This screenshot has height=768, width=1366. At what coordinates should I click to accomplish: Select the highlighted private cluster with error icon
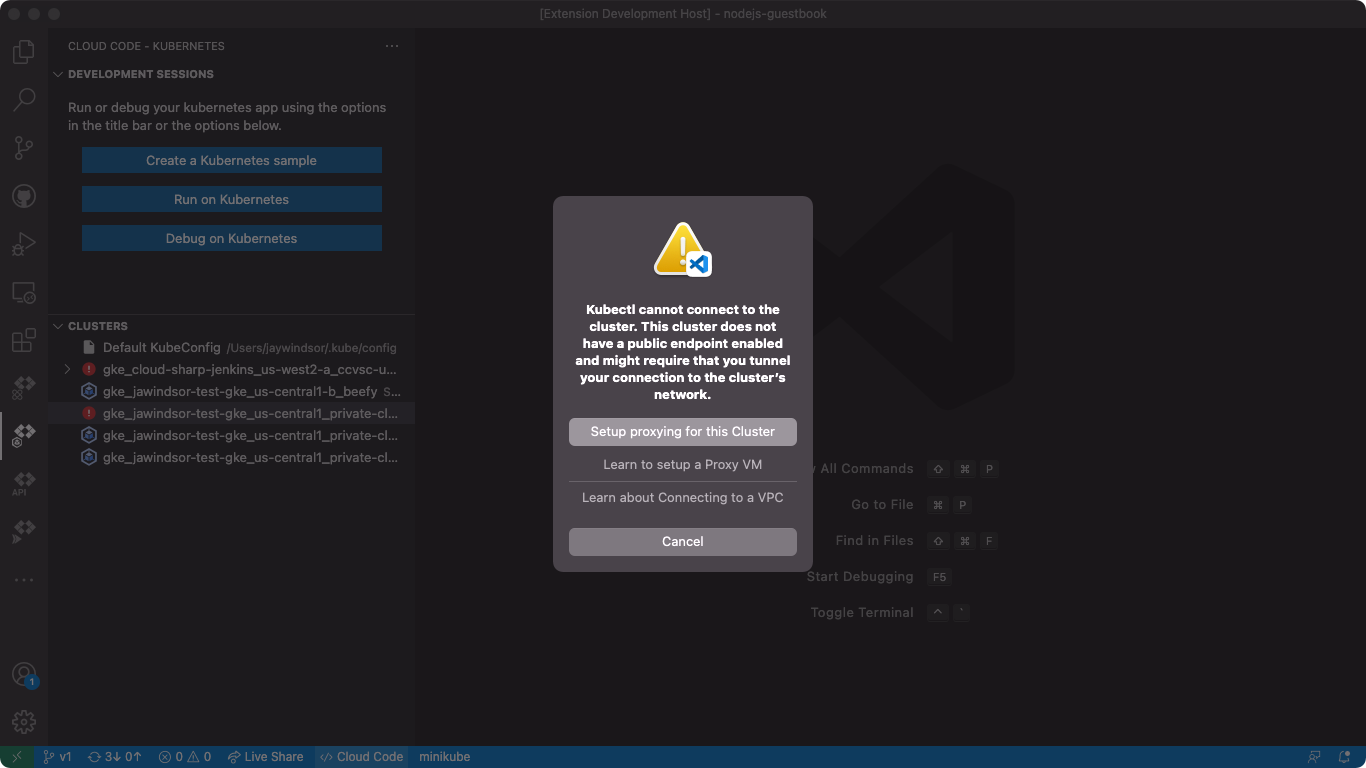[231, 413]
